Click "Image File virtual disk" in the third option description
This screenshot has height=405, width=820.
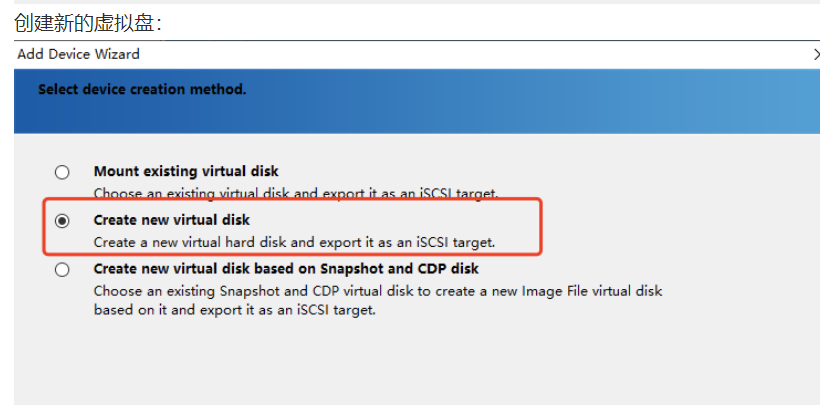coord(591,291)
